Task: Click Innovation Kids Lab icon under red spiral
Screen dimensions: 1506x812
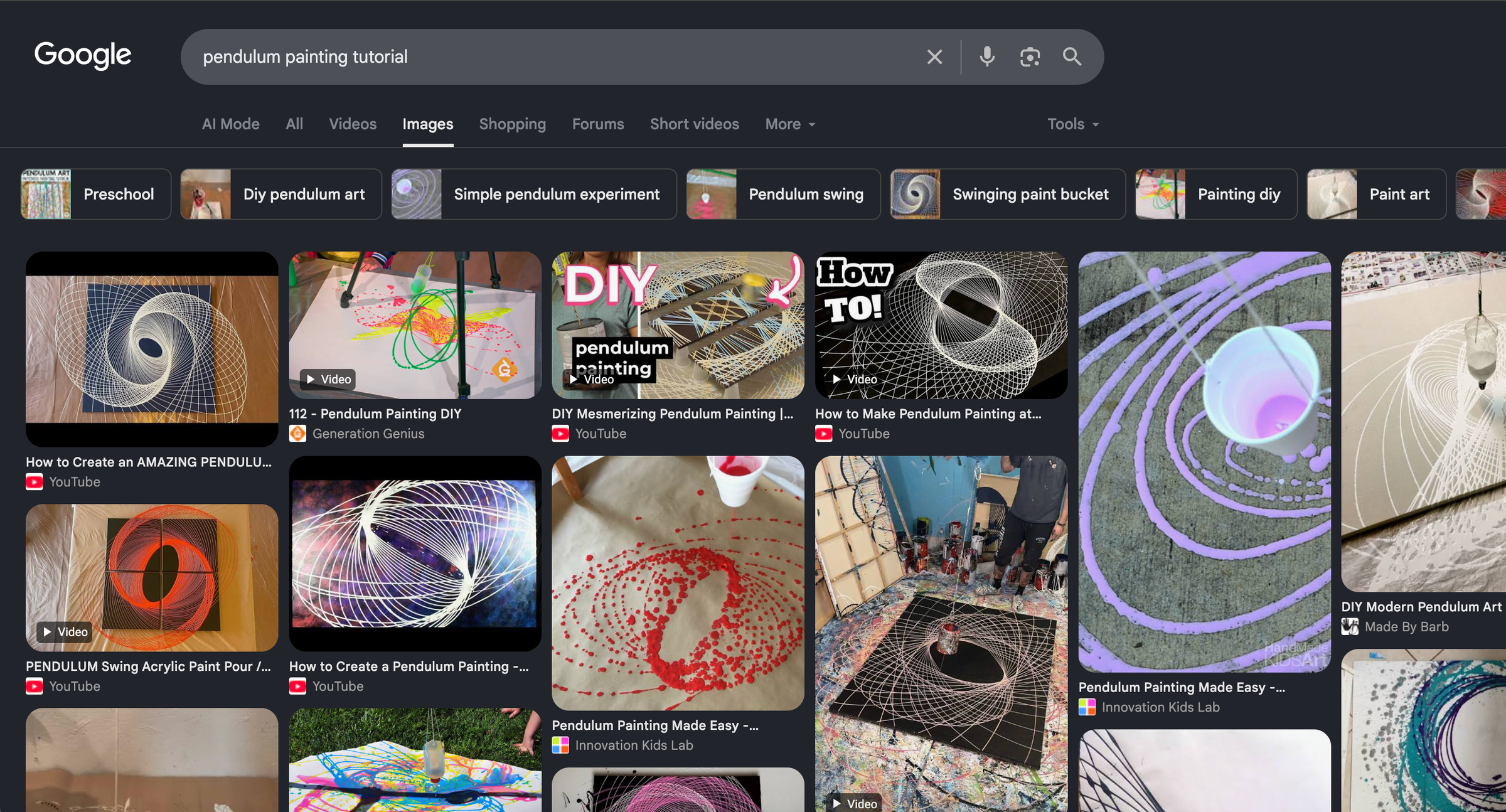Action: pyautogui.click(x=560, y=745)
